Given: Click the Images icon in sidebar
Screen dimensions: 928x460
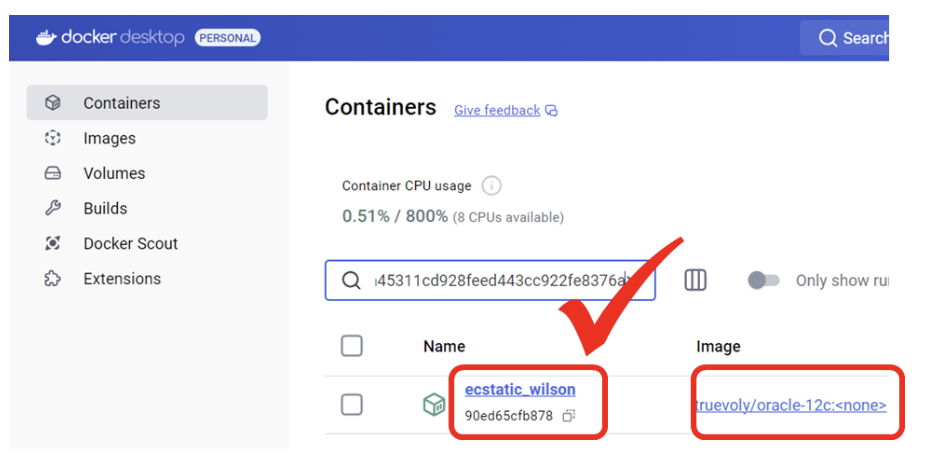Looking at the screenshot, I should click(x=54, y=138).
